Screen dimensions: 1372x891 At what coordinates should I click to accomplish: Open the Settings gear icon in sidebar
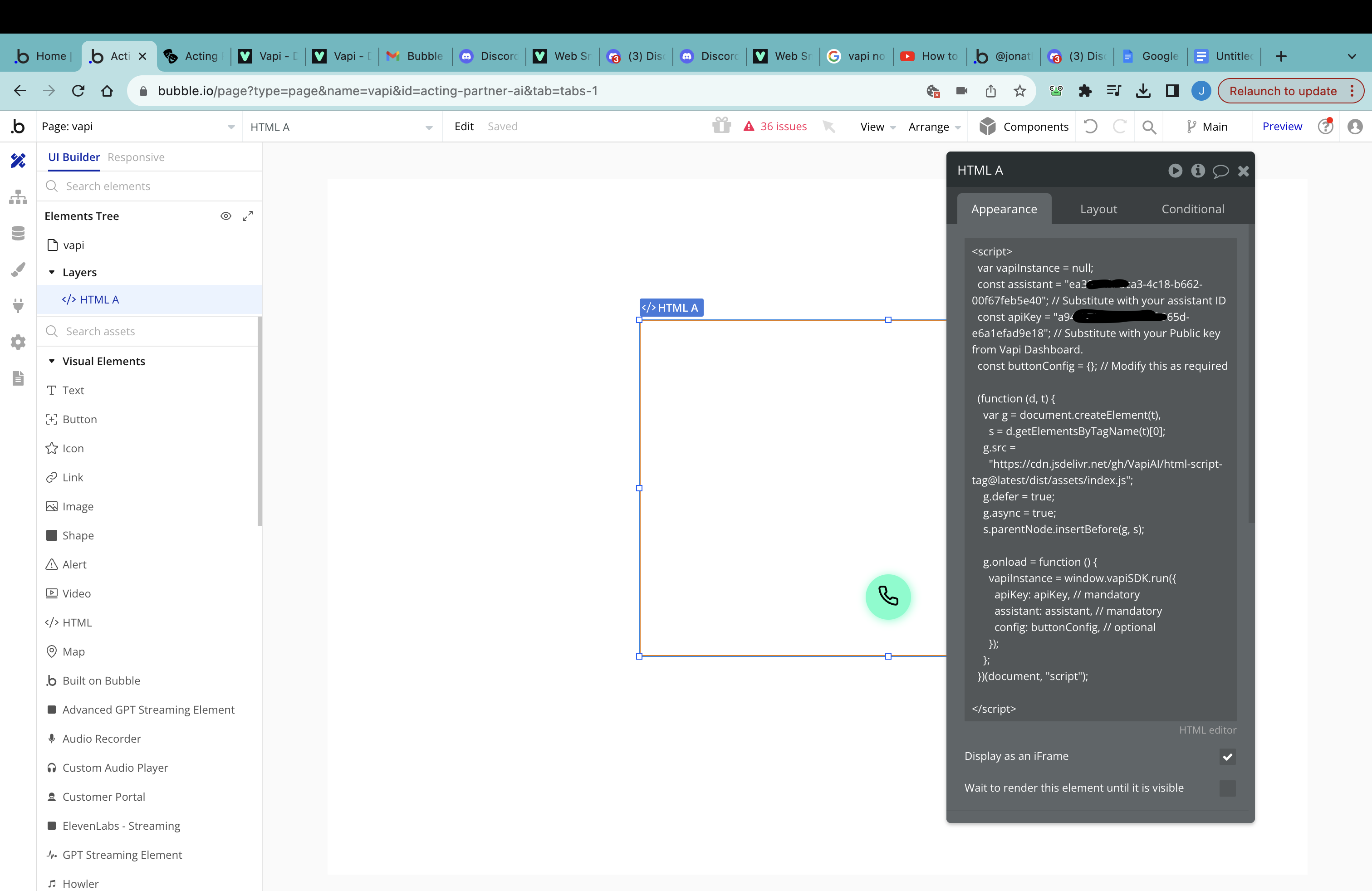tap(18, 342)
